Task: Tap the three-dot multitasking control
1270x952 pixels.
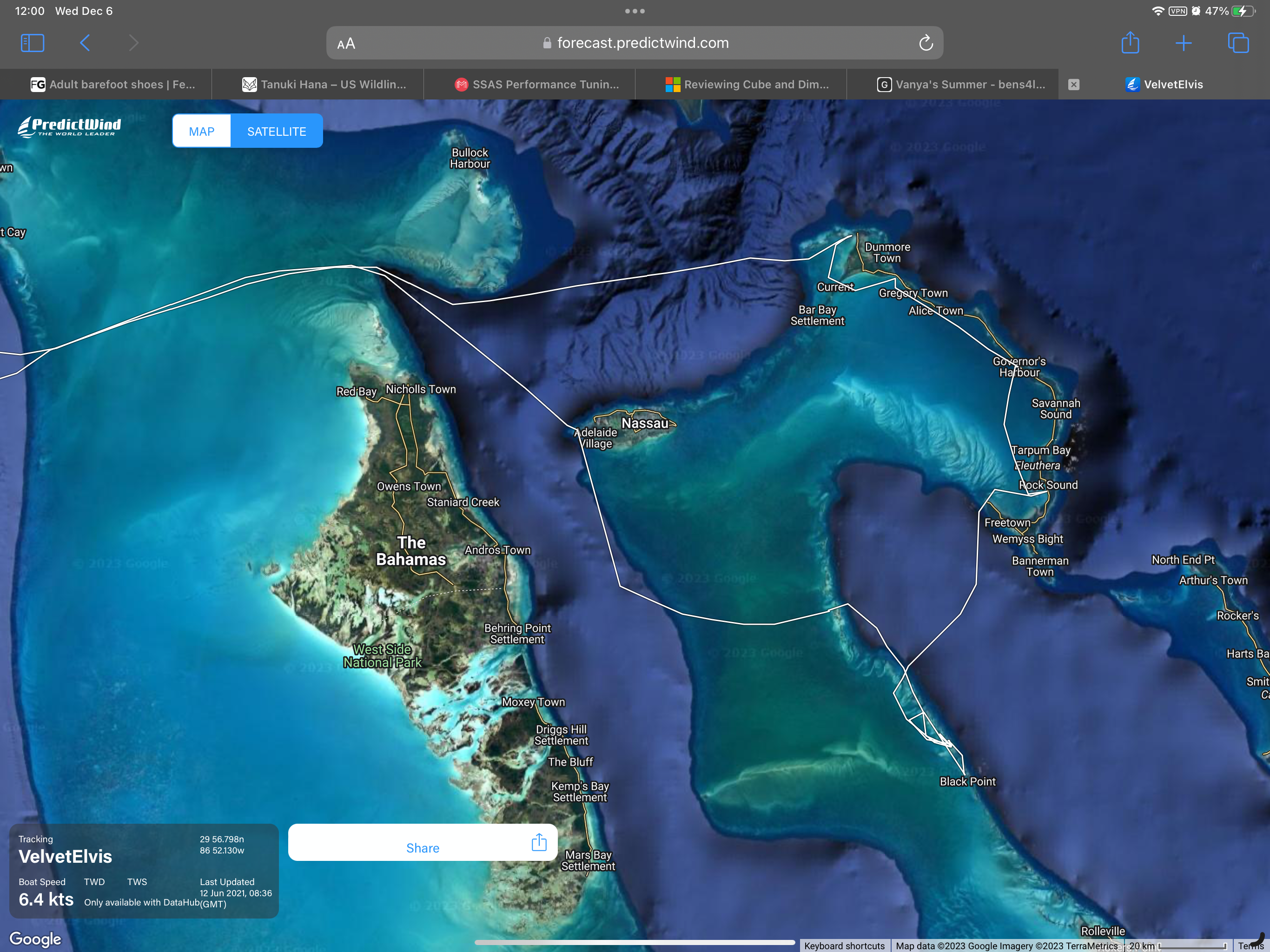Action: pyautogui.click(x=635, y=11)
